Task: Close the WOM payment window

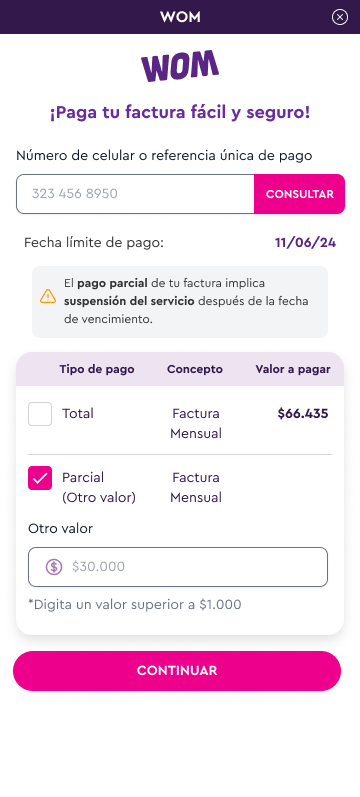Action: [340, 17]
